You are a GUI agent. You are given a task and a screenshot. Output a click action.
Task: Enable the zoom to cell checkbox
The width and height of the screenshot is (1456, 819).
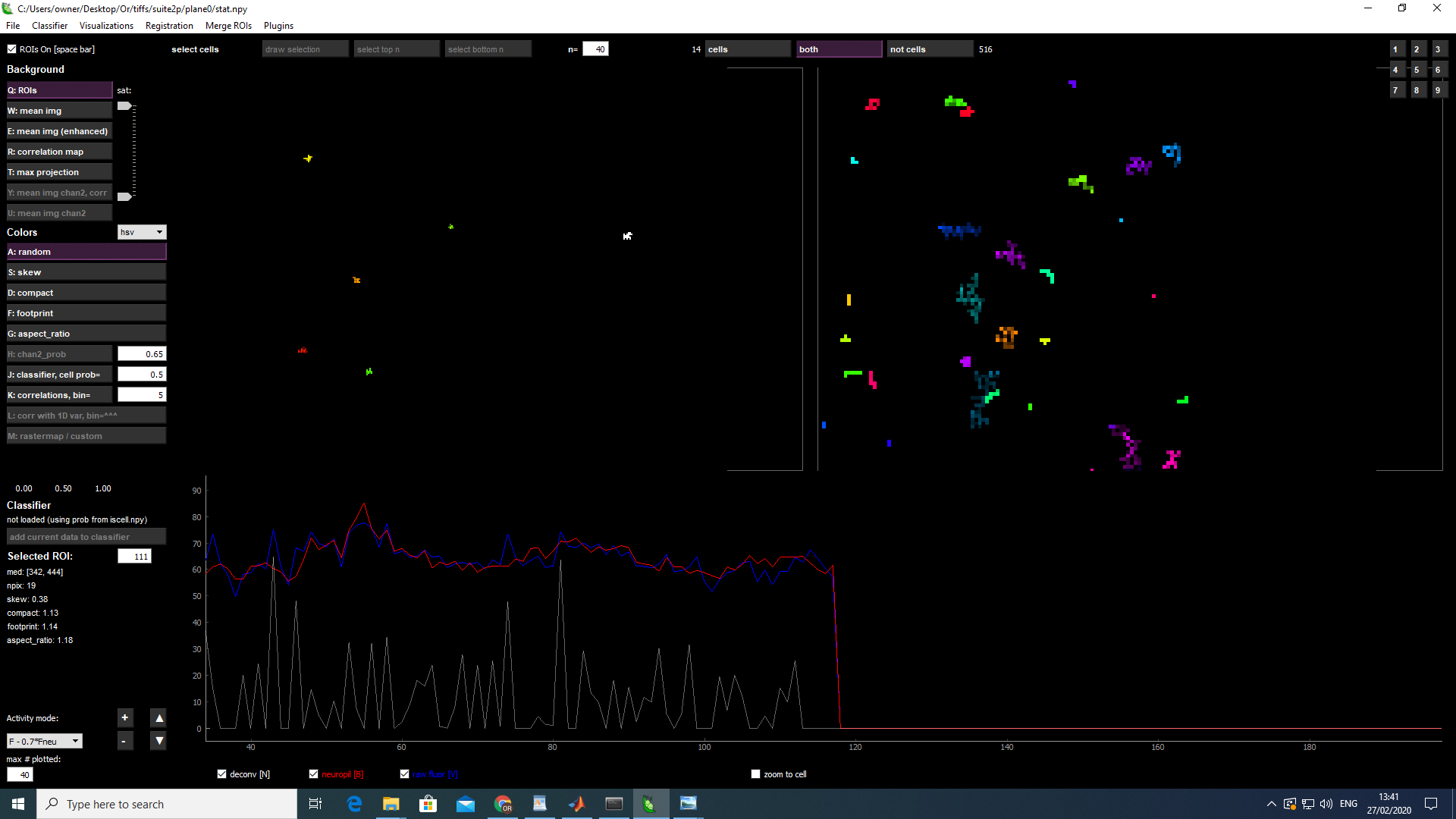755,774
